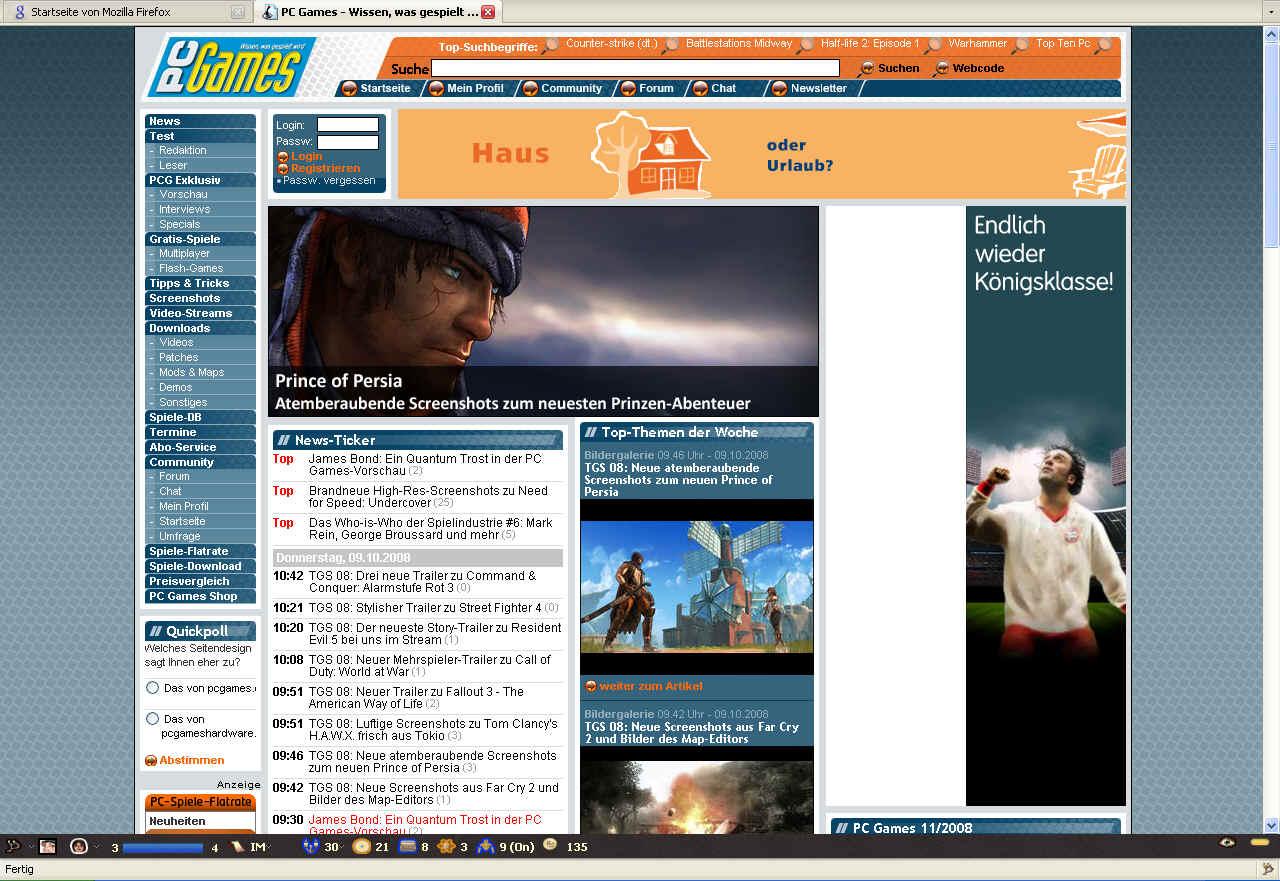The image size is (1280, 881).
Task: Click the gold coin icon showing 21
Action: (x=361, y=847)
